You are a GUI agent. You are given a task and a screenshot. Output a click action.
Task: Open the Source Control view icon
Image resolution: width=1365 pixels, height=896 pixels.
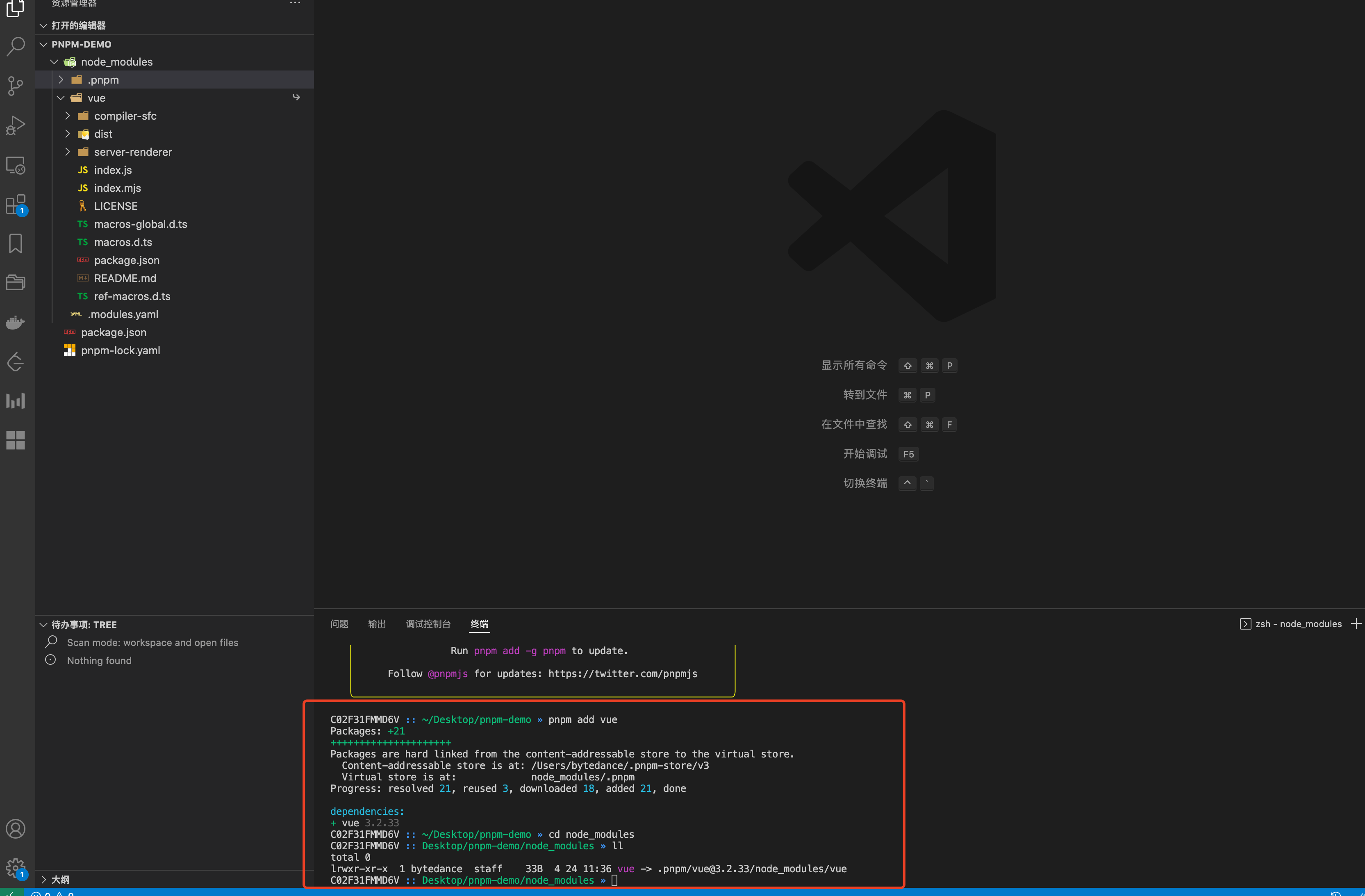point(16,86)
